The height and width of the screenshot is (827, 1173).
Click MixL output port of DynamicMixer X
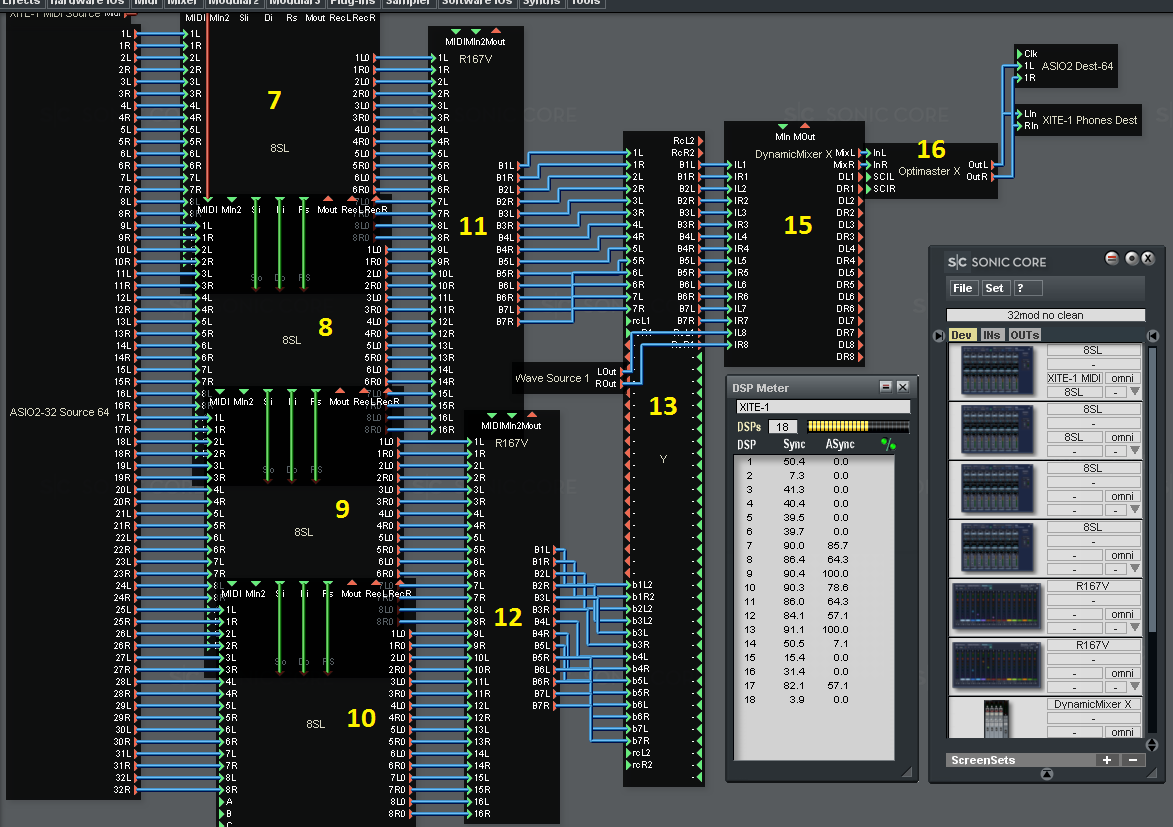[x=860, y=153]
